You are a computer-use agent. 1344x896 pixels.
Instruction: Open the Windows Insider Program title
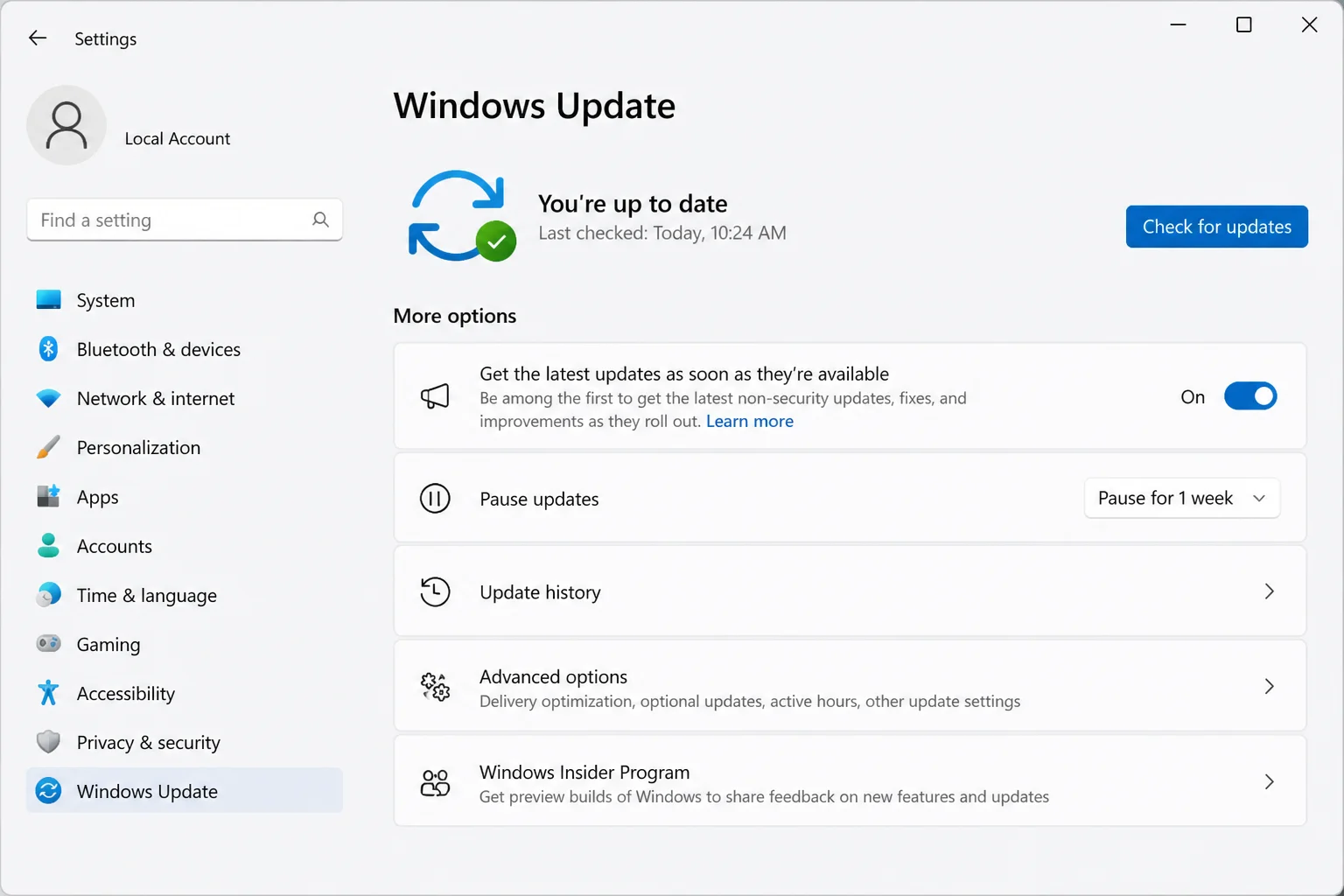click(584, 772)
